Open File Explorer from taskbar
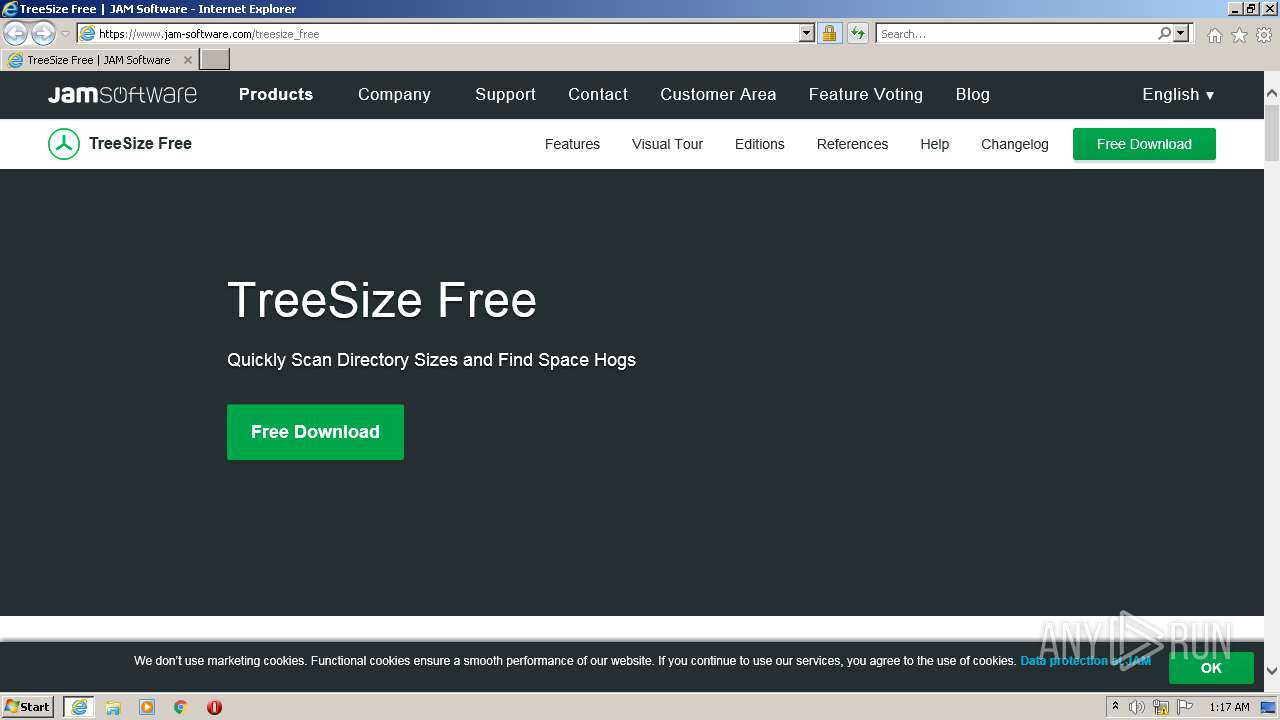Viewport: 1280px width, 720px height. [113, 707]
